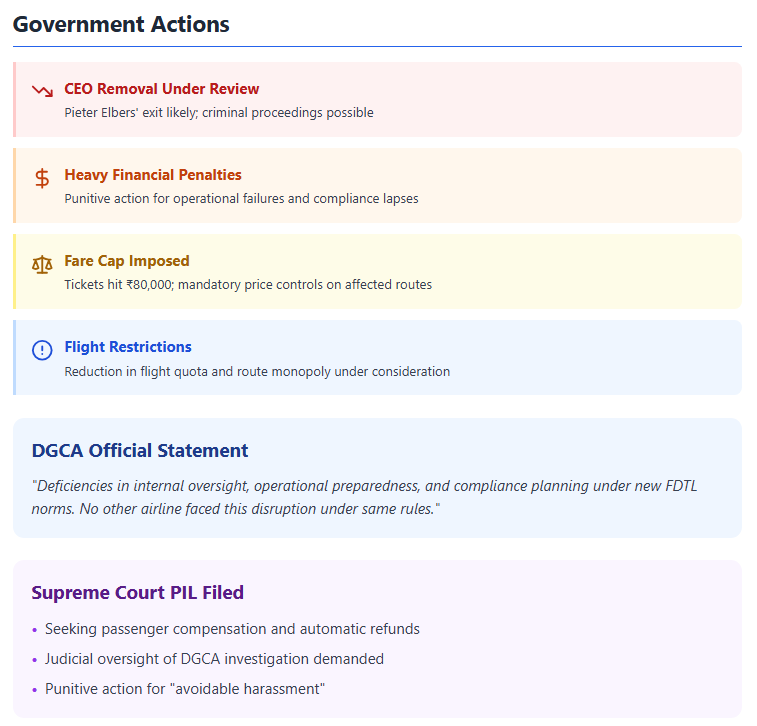757x726 pixels.
Task: Select the judicial oversight bullet point
Action: coord(214,659)
